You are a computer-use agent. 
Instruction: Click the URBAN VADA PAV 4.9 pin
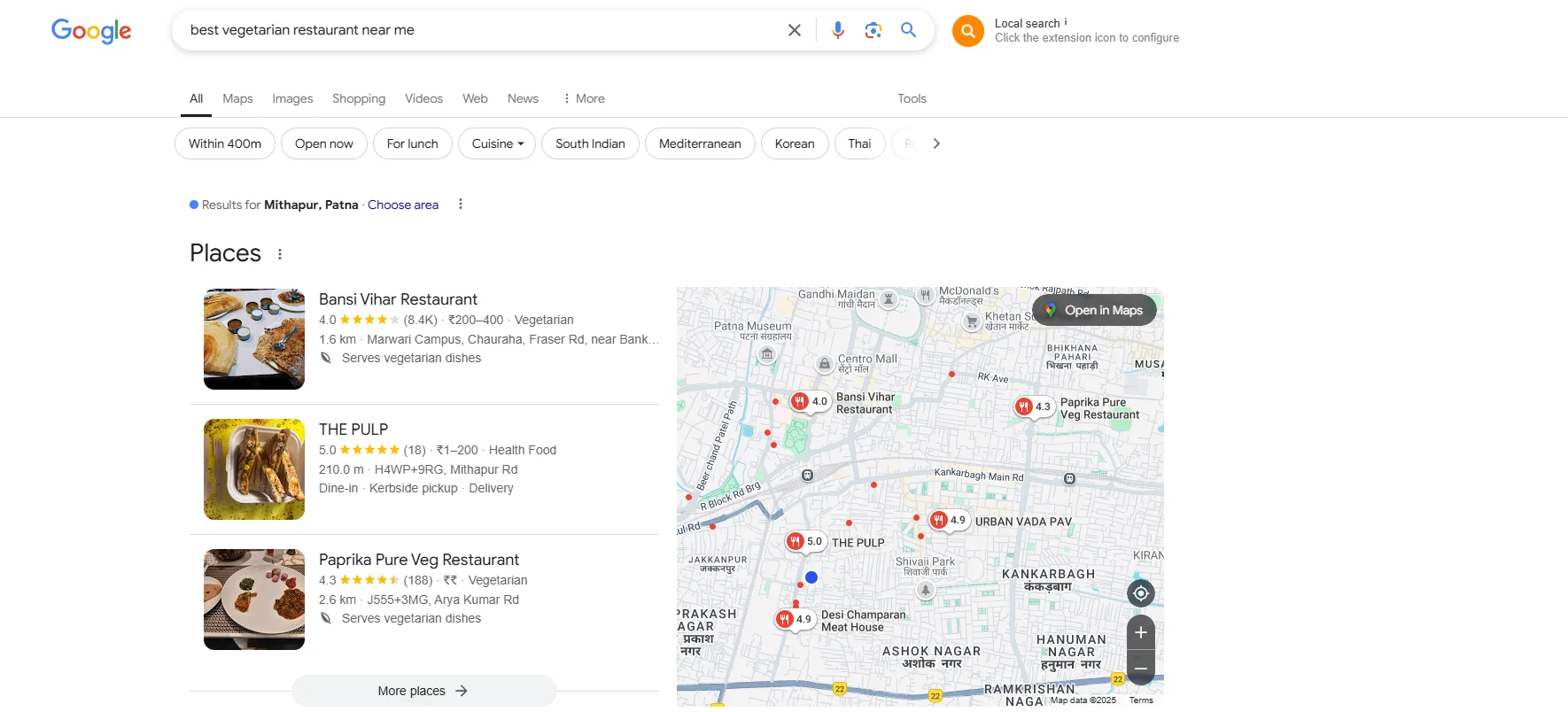click(x=949, y=521)
